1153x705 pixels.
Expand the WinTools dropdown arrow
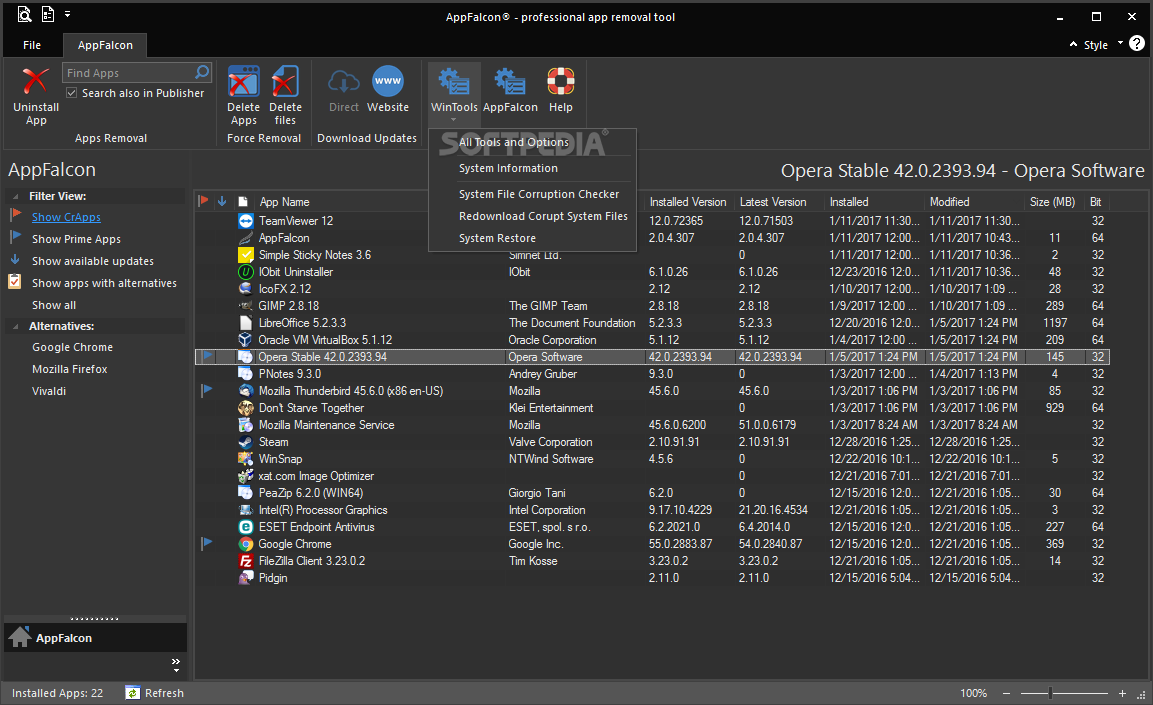454,120
